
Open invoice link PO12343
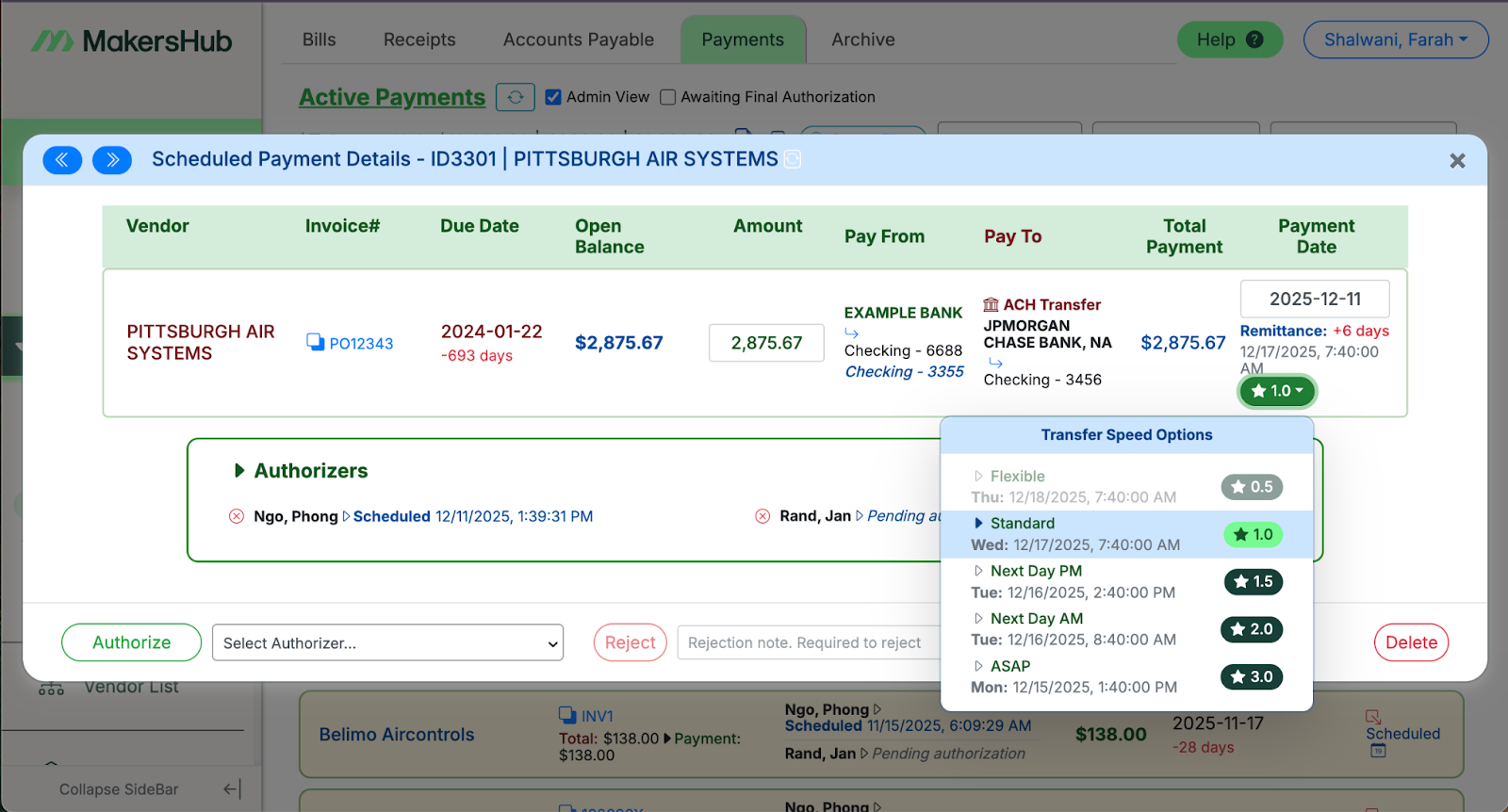pyautogui.click(x=361, y=344)
